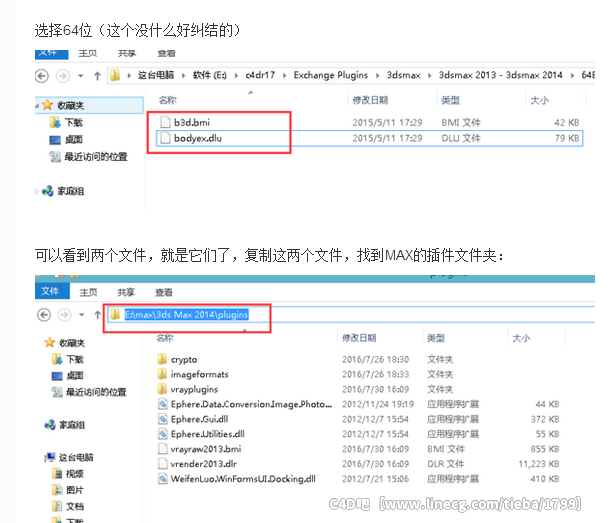Collapse 收藏夹 tree arrow in upper window
Image resolution: width=615 pixels, height=523 pixels.
(37, 106)
